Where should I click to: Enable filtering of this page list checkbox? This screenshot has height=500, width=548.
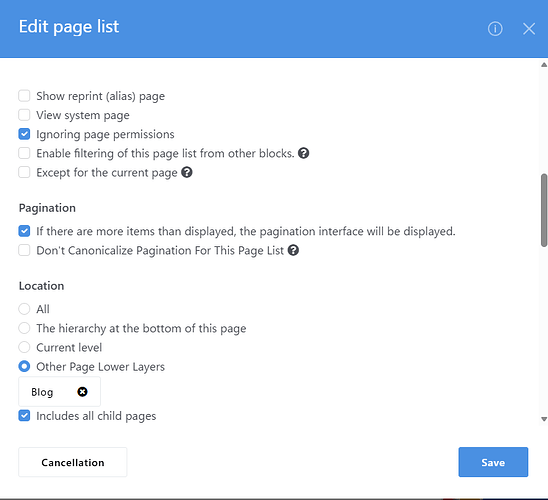(24, 153)
